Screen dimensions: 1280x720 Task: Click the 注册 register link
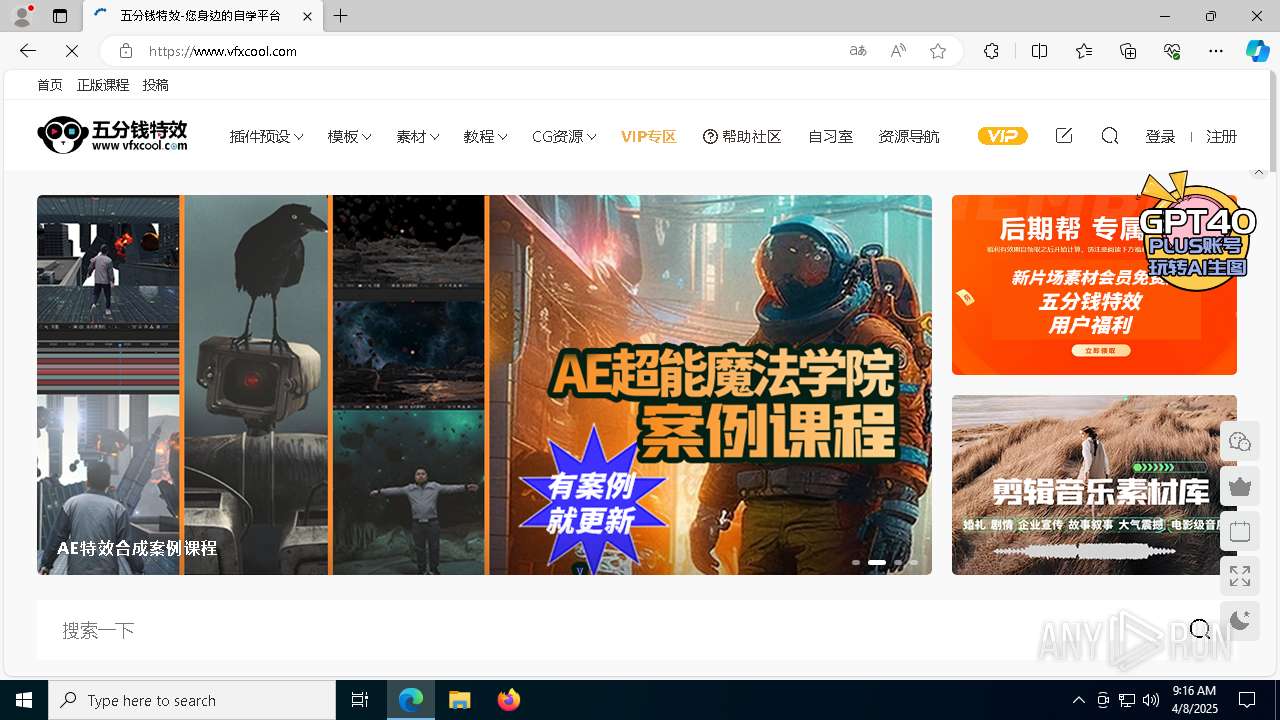[1221, 137]
